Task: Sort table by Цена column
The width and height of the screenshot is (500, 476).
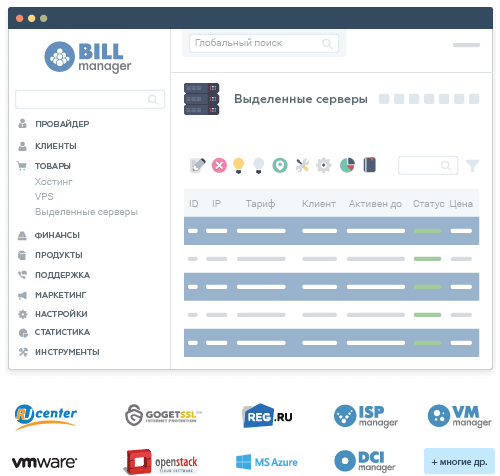Action: tap(461, 204)
